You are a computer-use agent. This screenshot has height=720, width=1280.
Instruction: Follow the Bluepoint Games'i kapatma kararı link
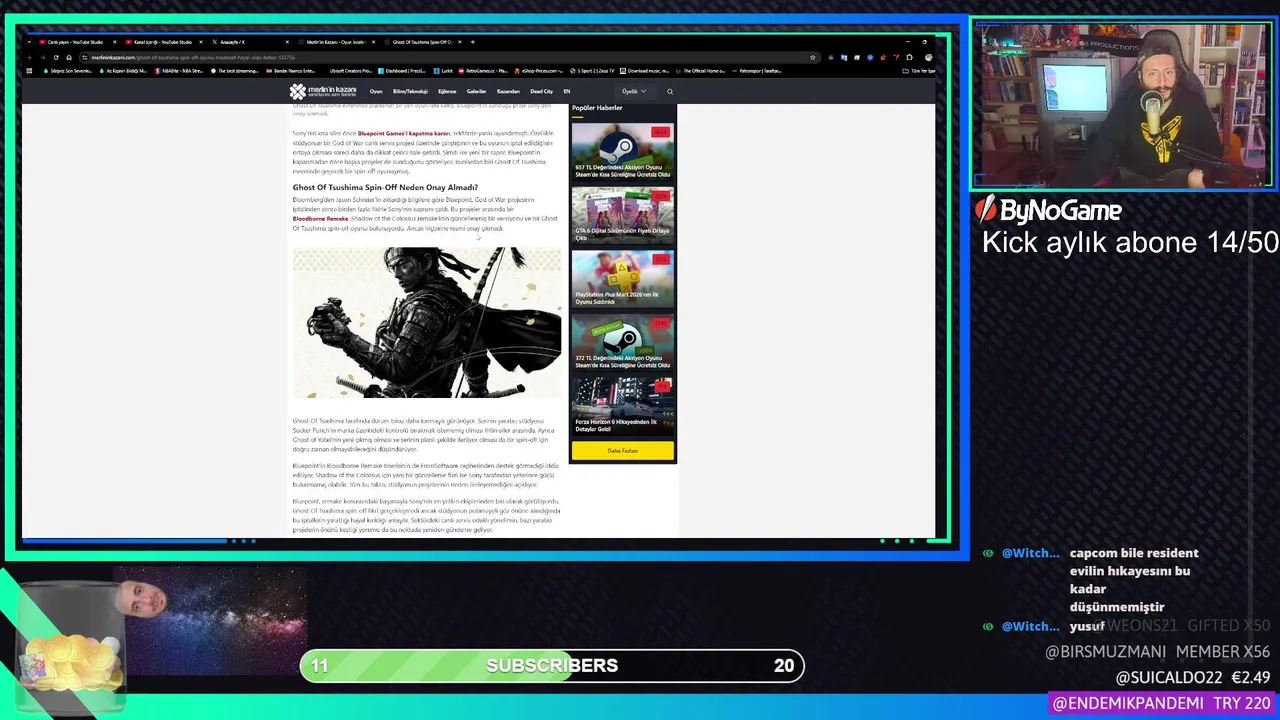pyautogui.click(x=404, y=133)
